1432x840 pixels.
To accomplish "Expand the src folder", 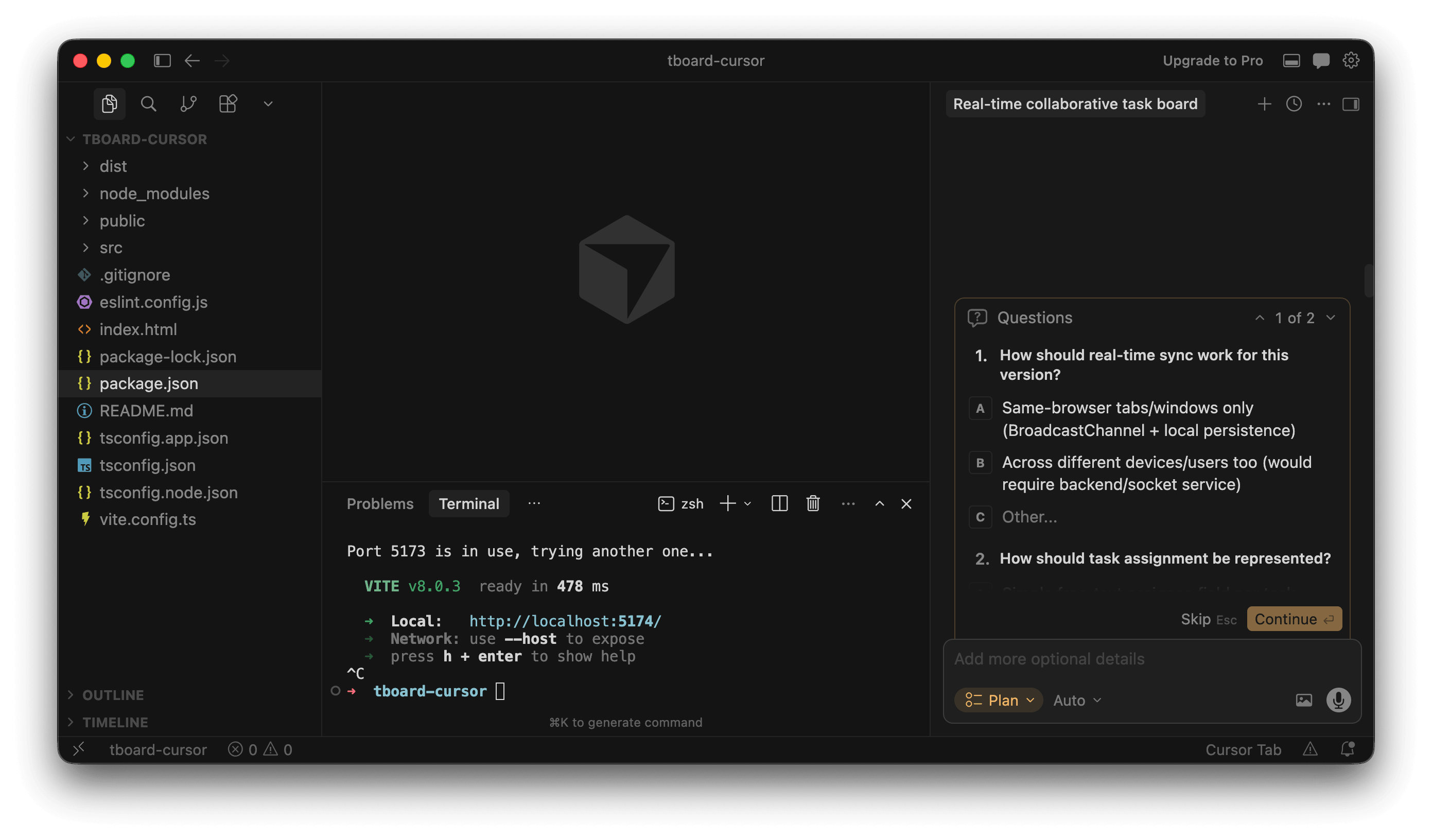I will click(x=189, y=248).
